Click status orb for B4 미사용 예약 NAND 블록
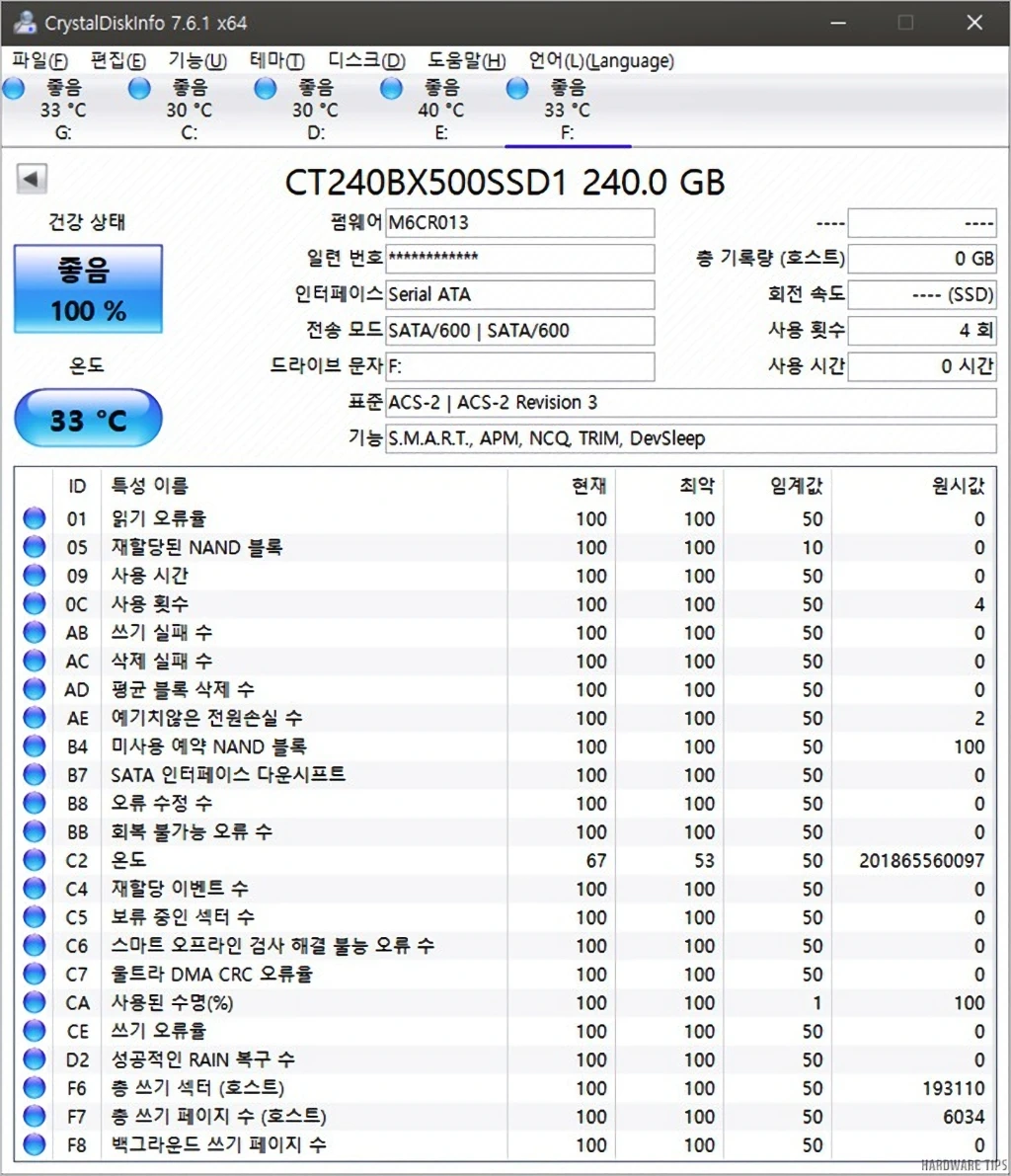The image size is (1011, 1176). [x=34, y=746]
